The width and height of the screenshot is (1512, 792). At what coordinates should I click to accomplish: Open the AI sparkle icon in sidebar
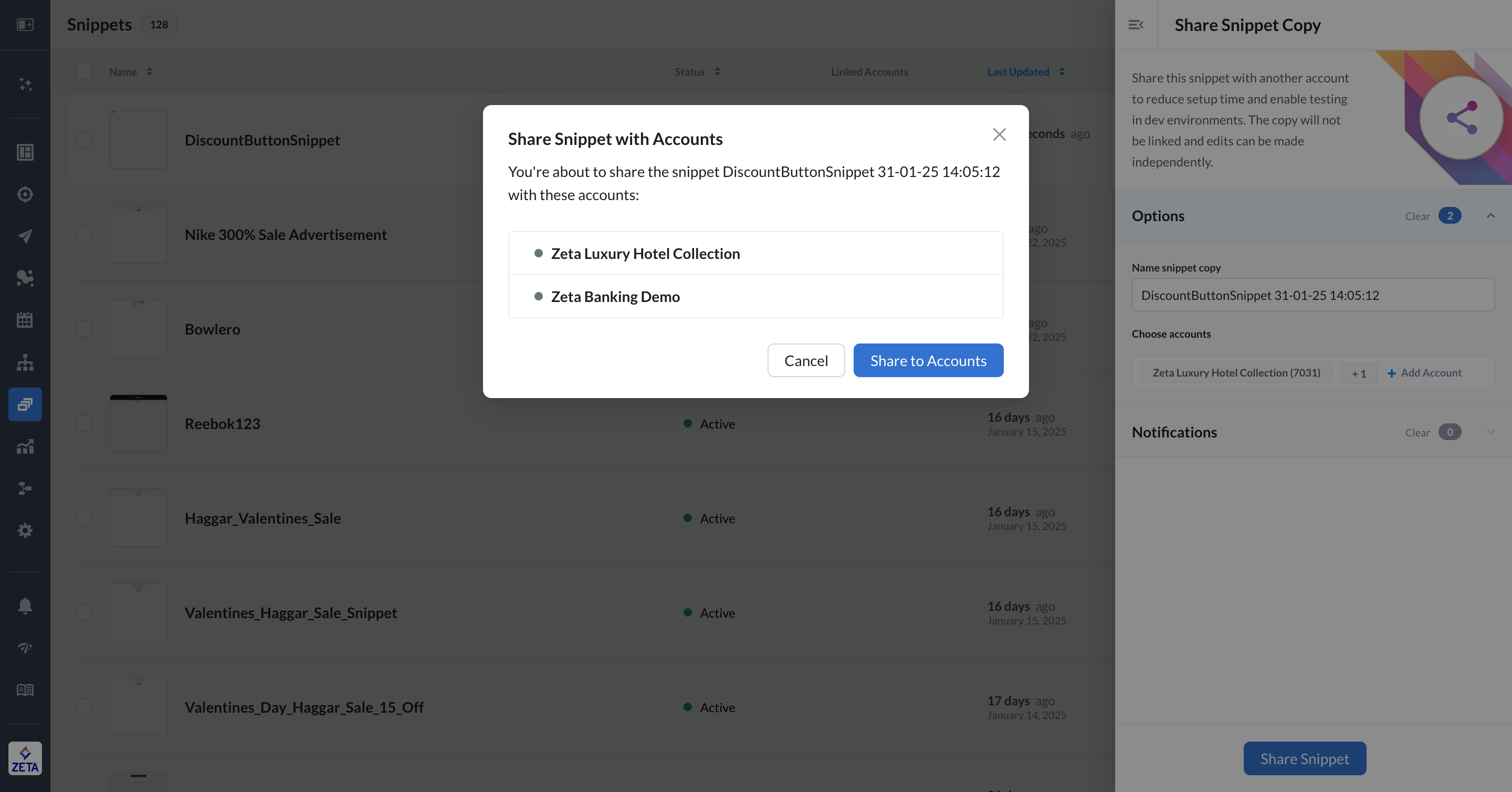tap(25, 84)
